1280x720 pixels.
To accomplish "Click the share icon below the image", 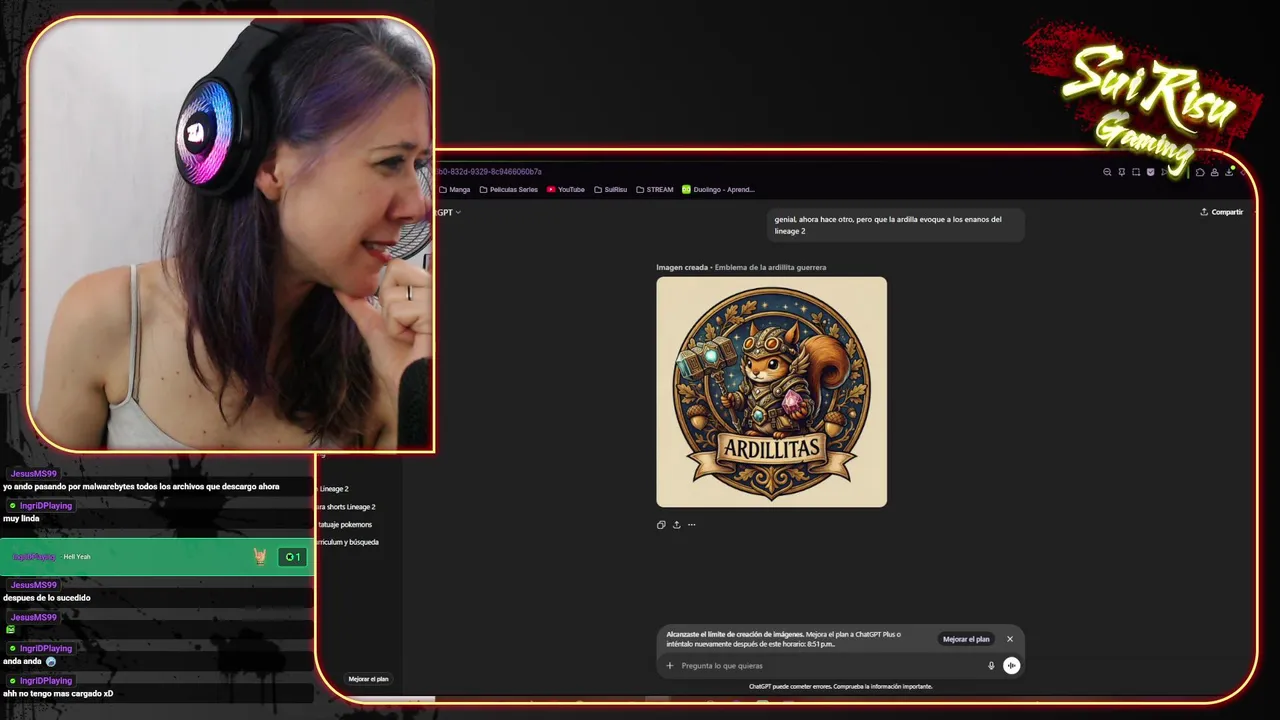I will (676, 524).
